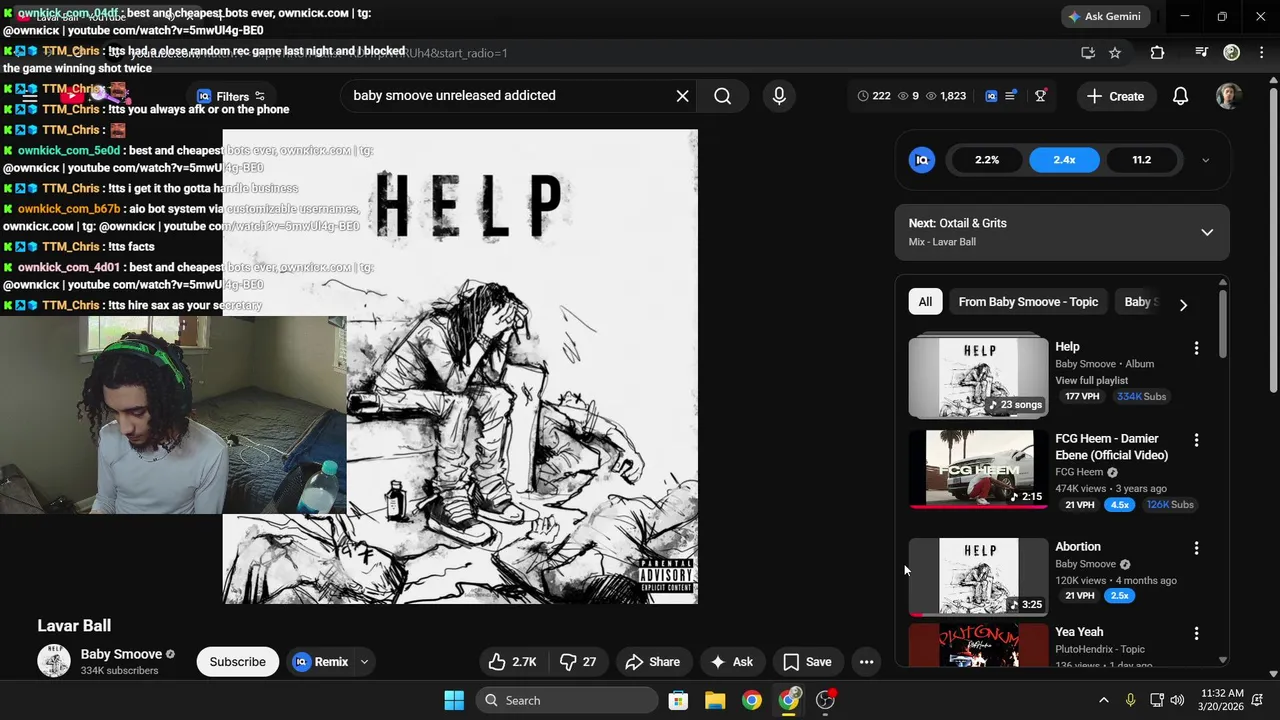Open vidIQ trophy achievements icon
The image size is (1280, 720).
coord(1041,96)
